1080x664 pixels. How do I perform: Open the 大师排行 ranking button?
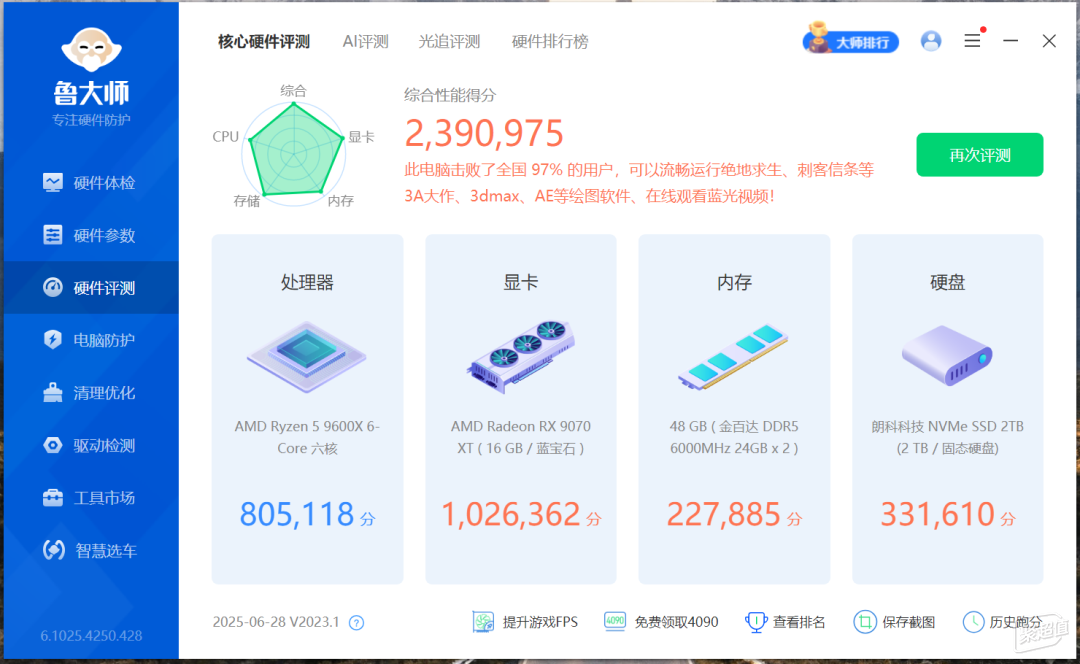click(x=851, y=39)
